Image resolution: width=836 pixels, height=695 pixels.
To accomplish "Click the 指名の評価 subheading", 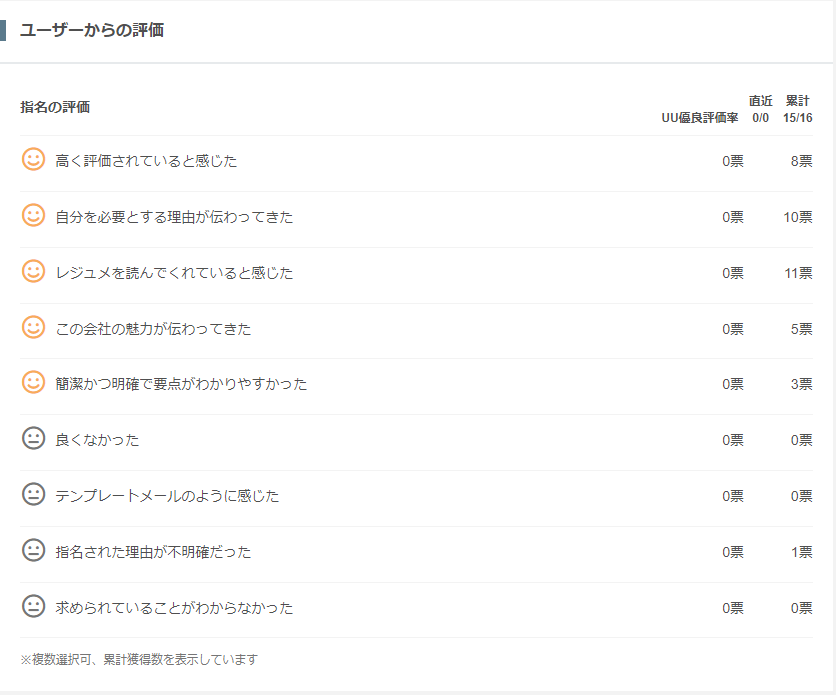I will (x=55, y=107).
